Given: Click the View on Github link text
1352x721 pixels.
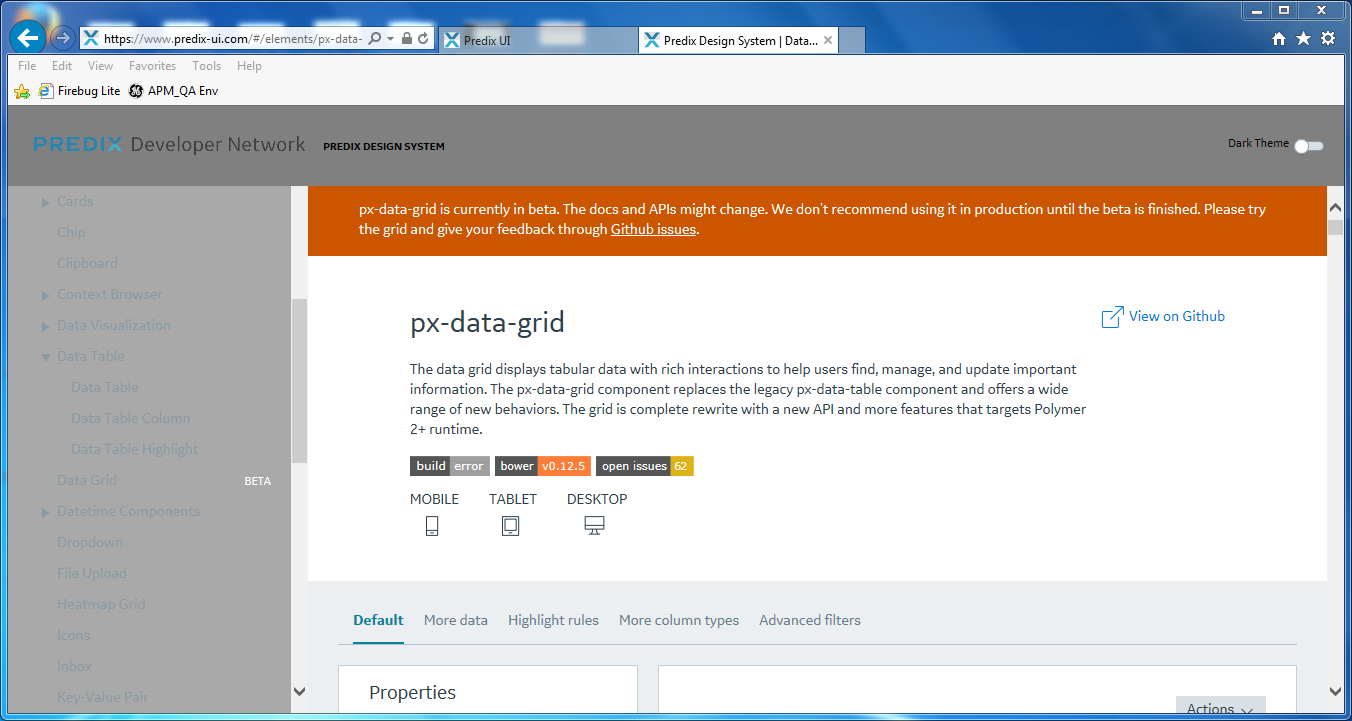Looking at the screenshot, I should [x=1177, y=316].
